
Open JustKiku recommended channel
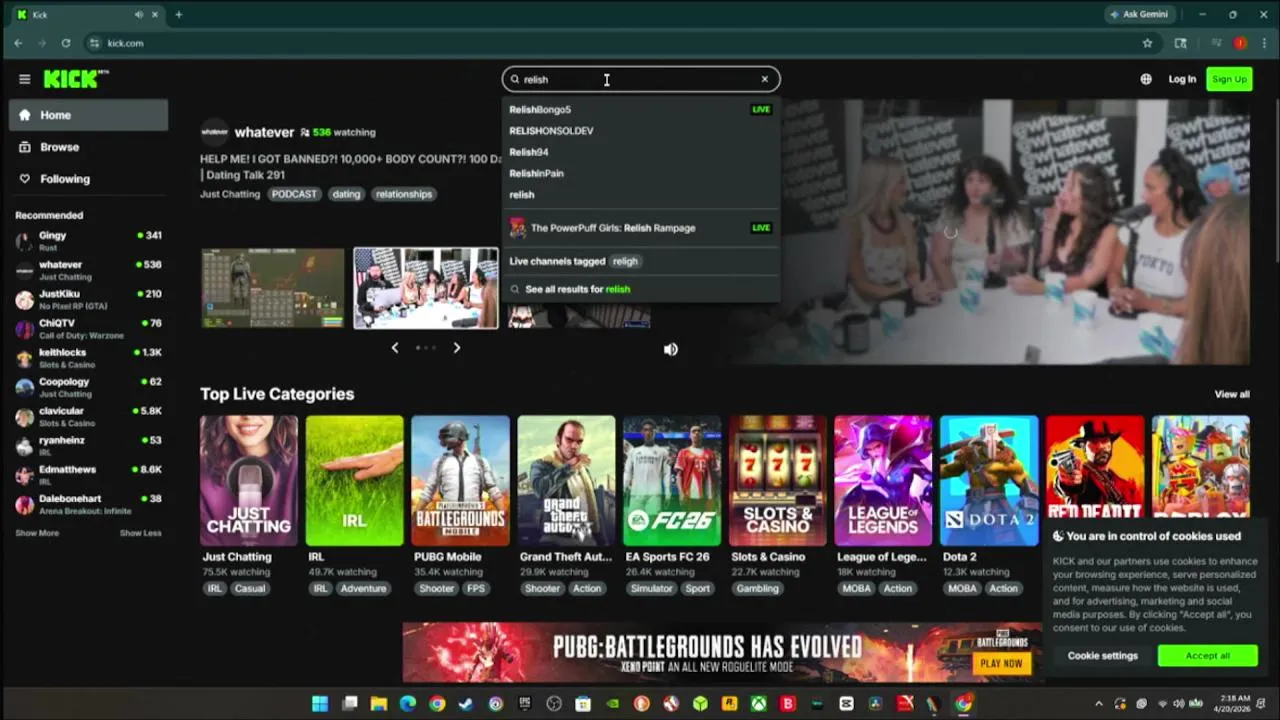[89, 299]
